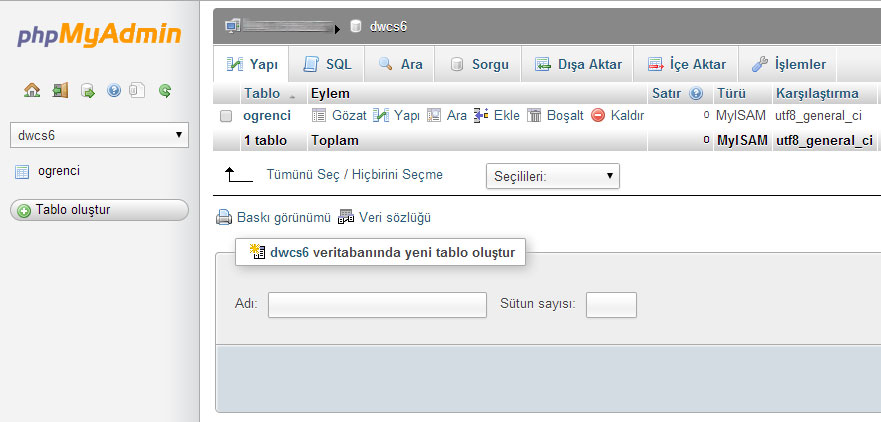Click the Ekle insert icon for ogrenci
Image resolution: width=881 pixels, height=422 pixels.
(481, 116)
